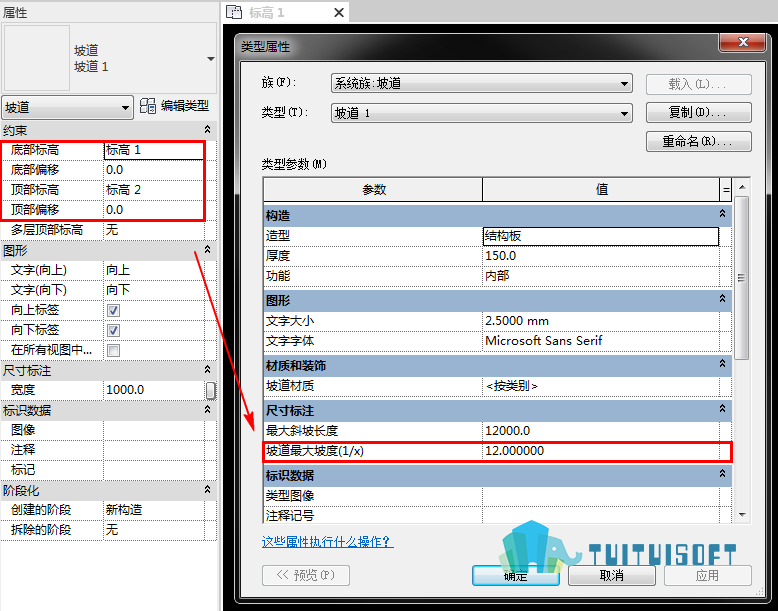Click the type parameters vertical scrollbar thumb
The image size is (778, 611).
point(742,278)
